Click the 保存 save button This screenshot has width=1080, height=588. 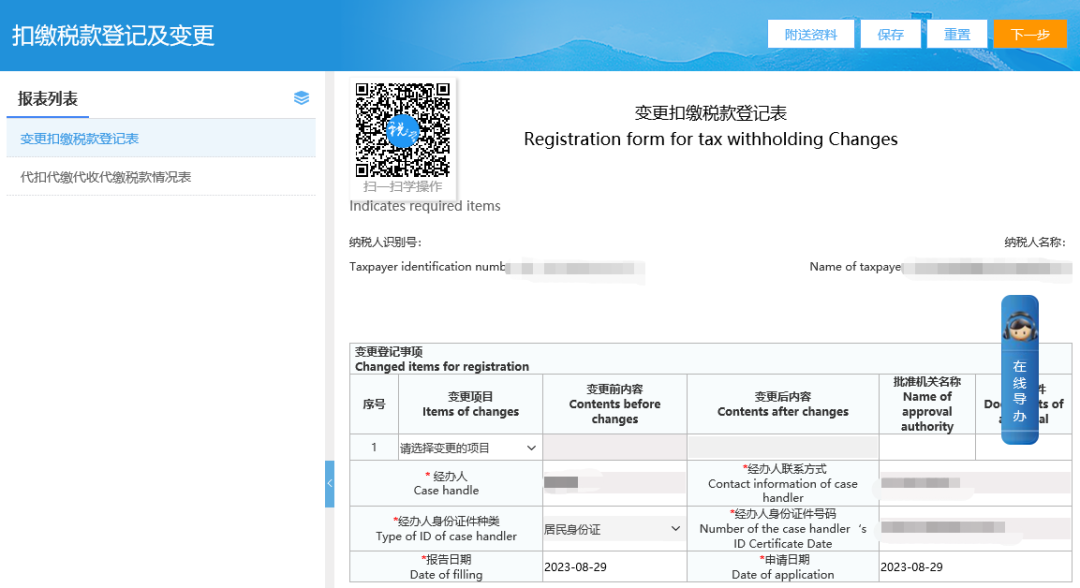(x=890, y=34)
